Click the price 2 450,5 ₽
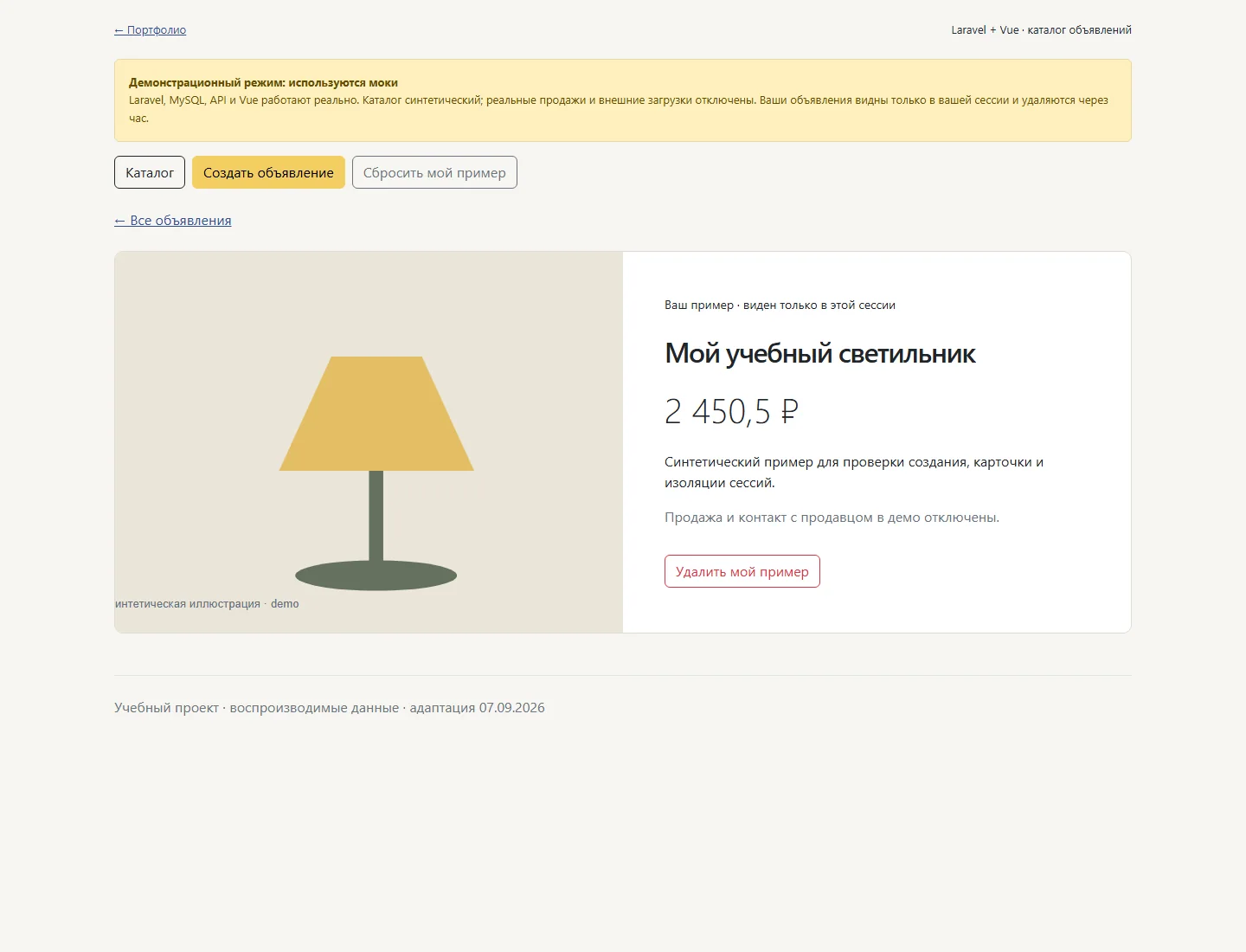This screenshot has height=952, width=1246. pyautogui.click(x=731, y=411)
